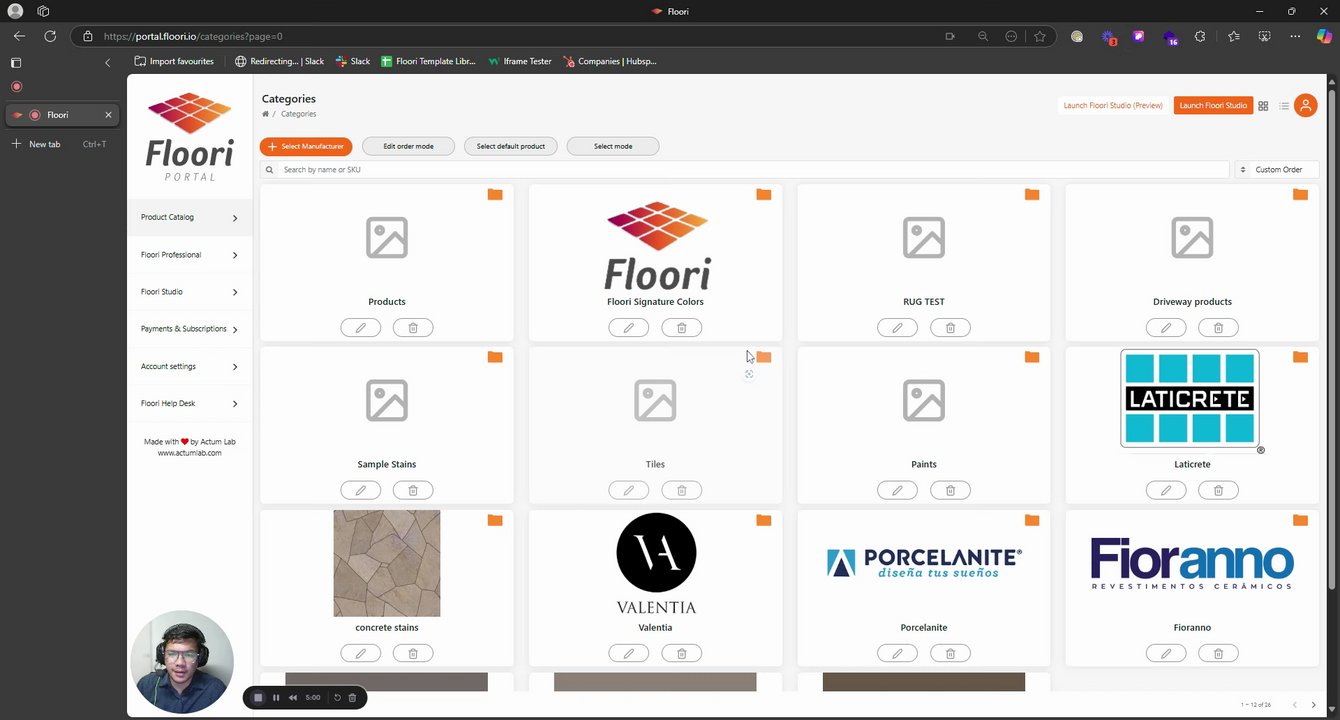Open the user account avatar icon
Screen dimensions: 1340x720
[x=1305, y=105]
